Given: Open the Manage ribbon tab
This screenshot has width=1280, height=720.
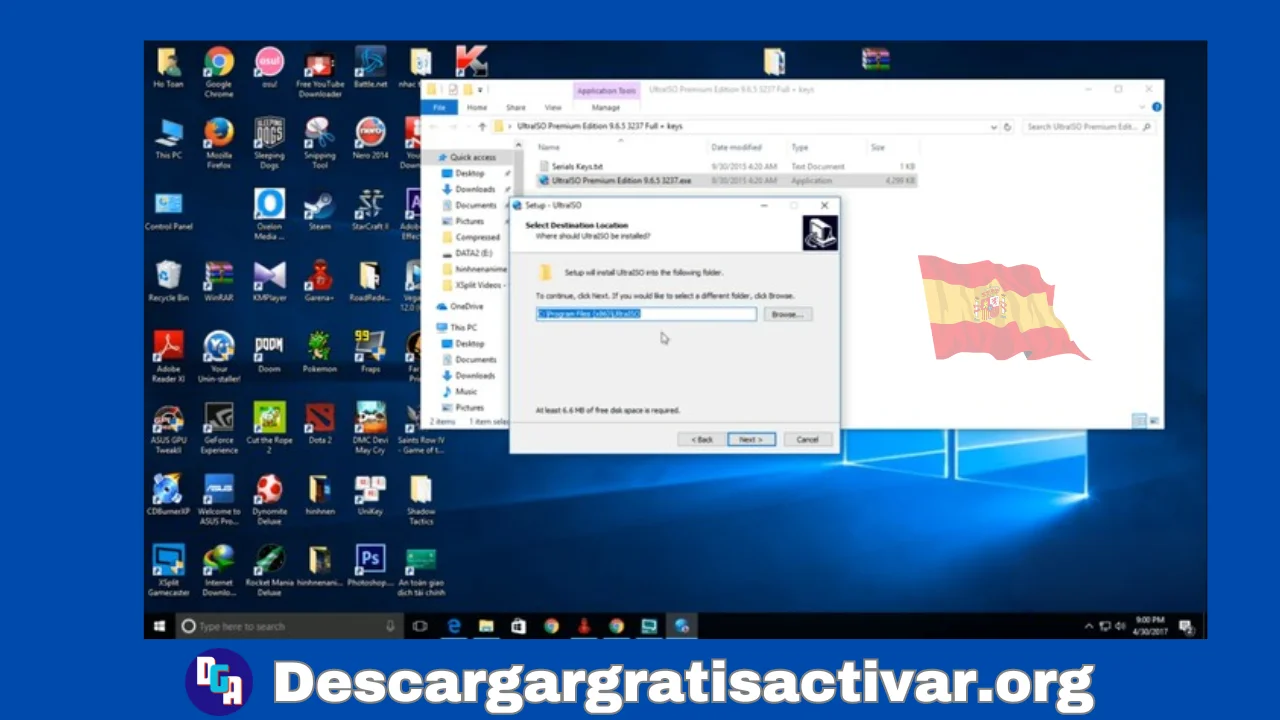Looking at the screenshot, I should 606,107.
